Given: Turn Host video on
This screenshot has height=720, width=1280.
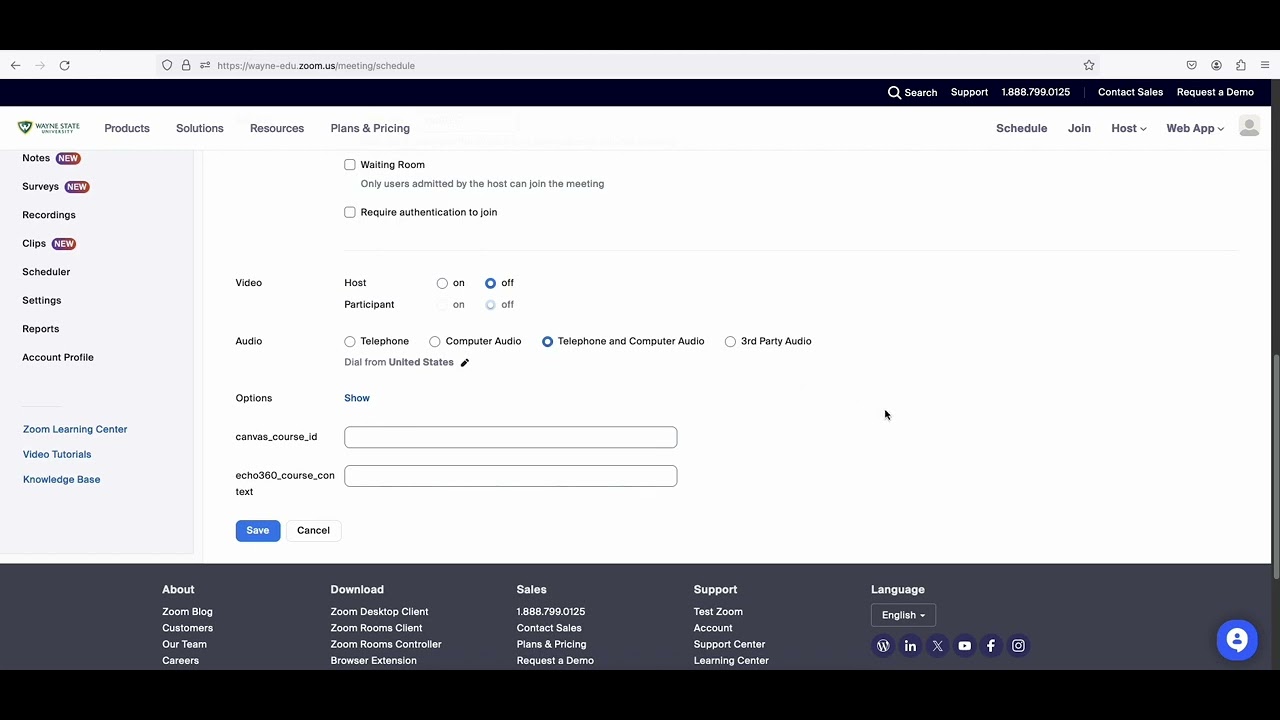Looking at the screenshot, I should (x=442, y=283).
